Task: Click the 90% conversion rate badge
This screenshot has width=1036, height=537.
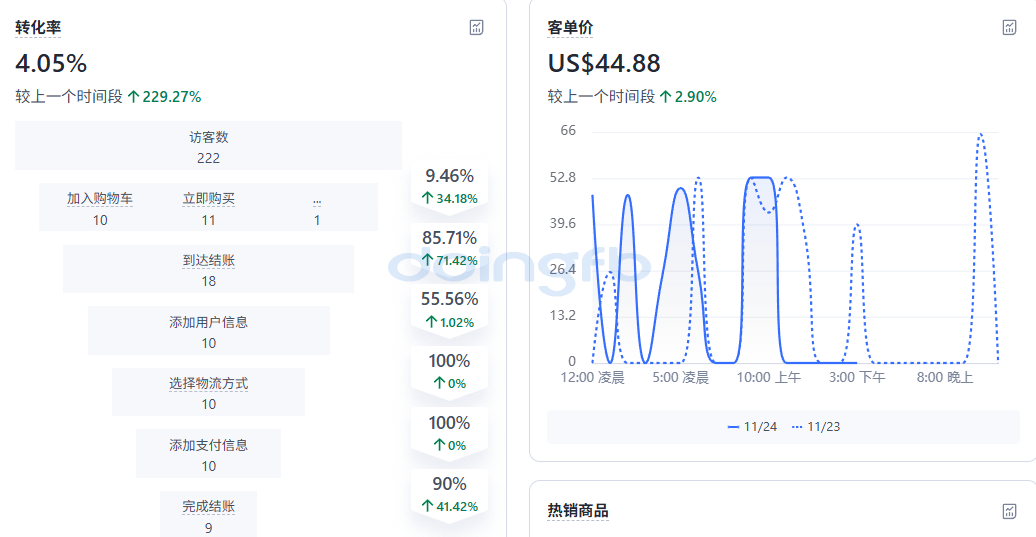Action: pos(449,494)
